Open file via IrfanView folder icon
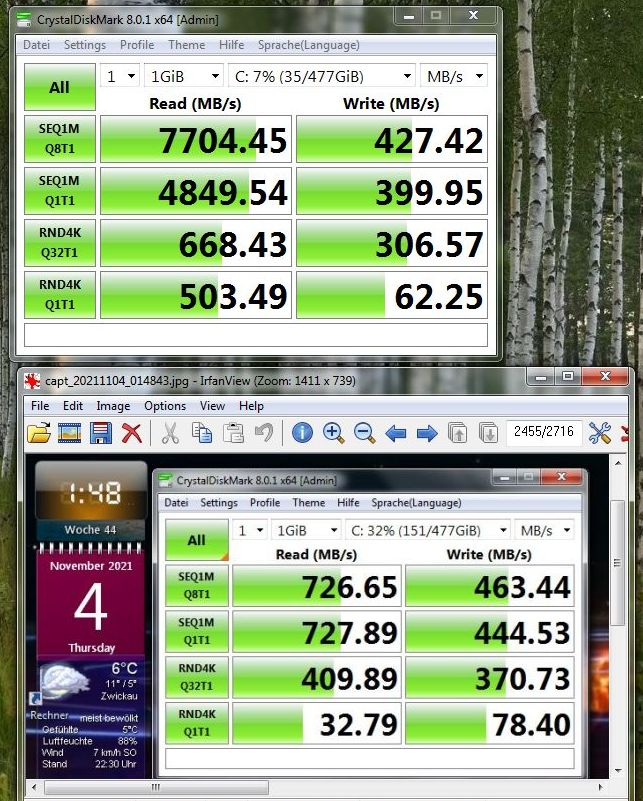The image size is (643, 801). [39, 433]
